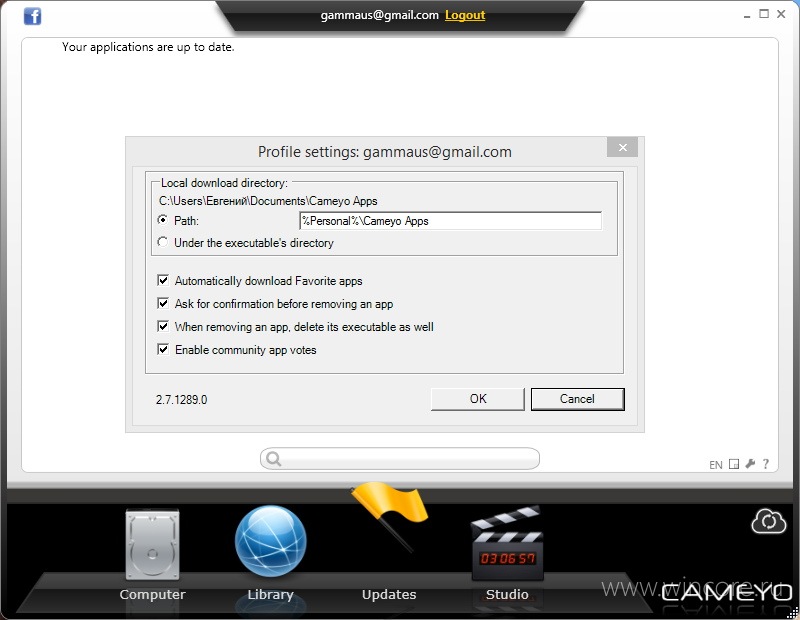
Task: Click the gammaus@gmail.com account text
Action: tap(380, 15)
